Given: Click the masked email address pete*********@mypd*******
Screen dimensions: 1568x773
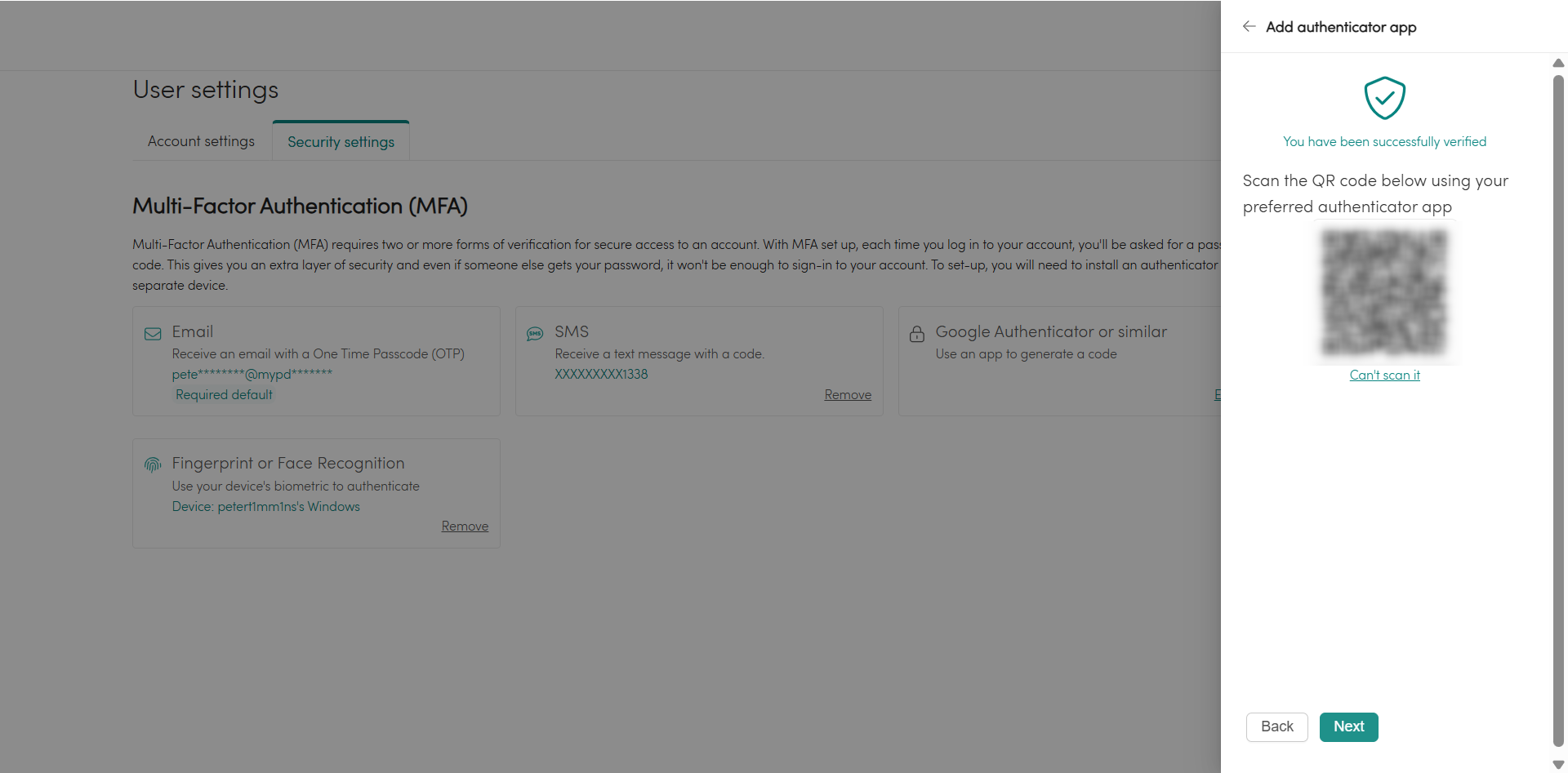Looking at the screenshot, I should (x=252, y=374).
